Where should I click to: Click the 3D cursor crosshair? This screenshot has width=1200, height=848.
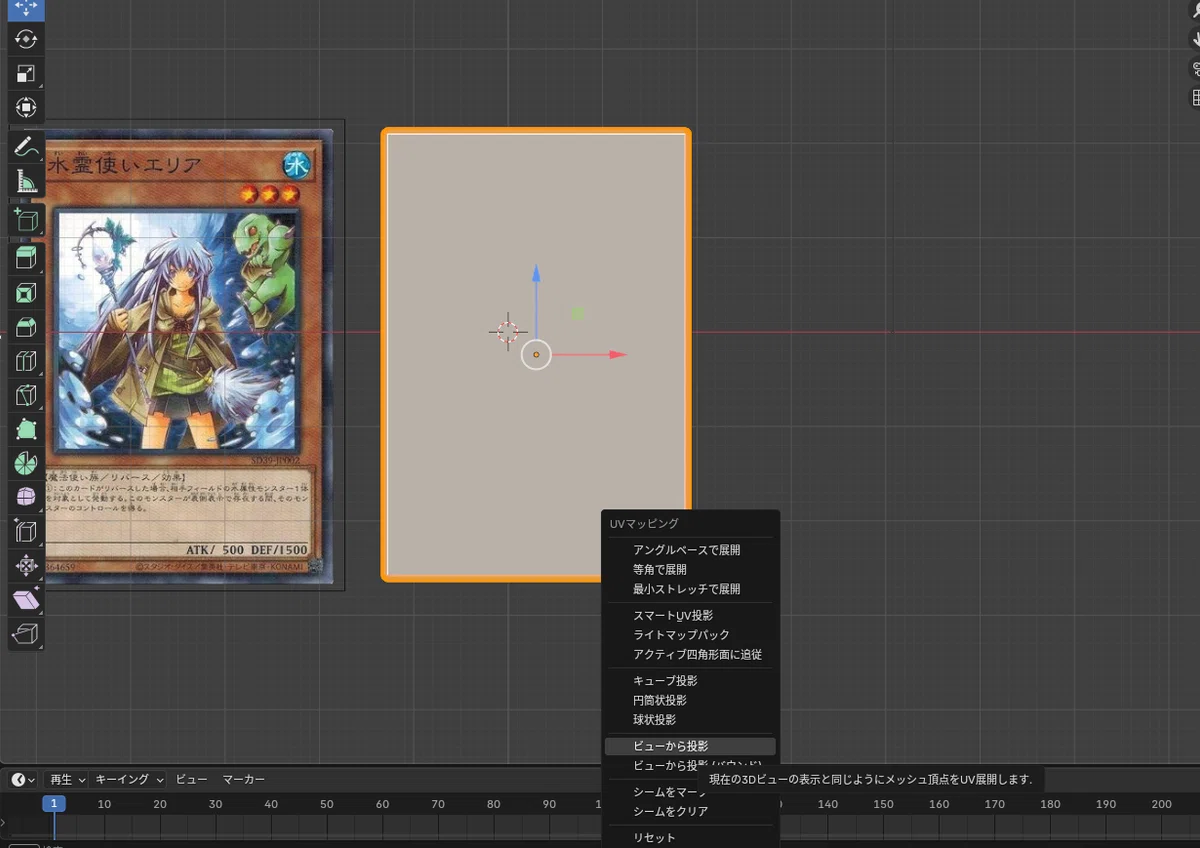pyautogui.click(x=507, y=331)
